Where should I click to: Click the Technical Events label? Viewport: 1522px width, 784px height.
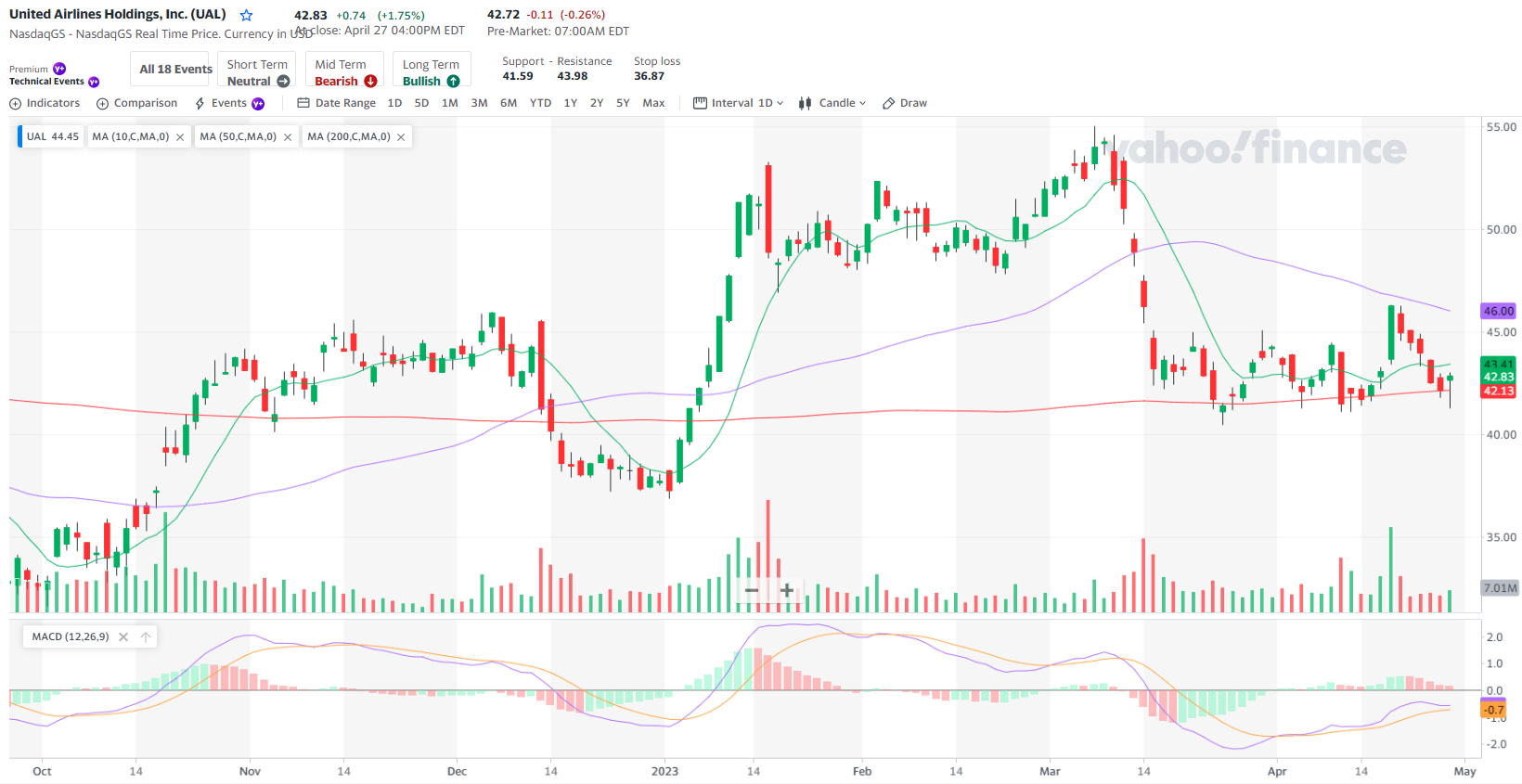[x=46, y=82]
